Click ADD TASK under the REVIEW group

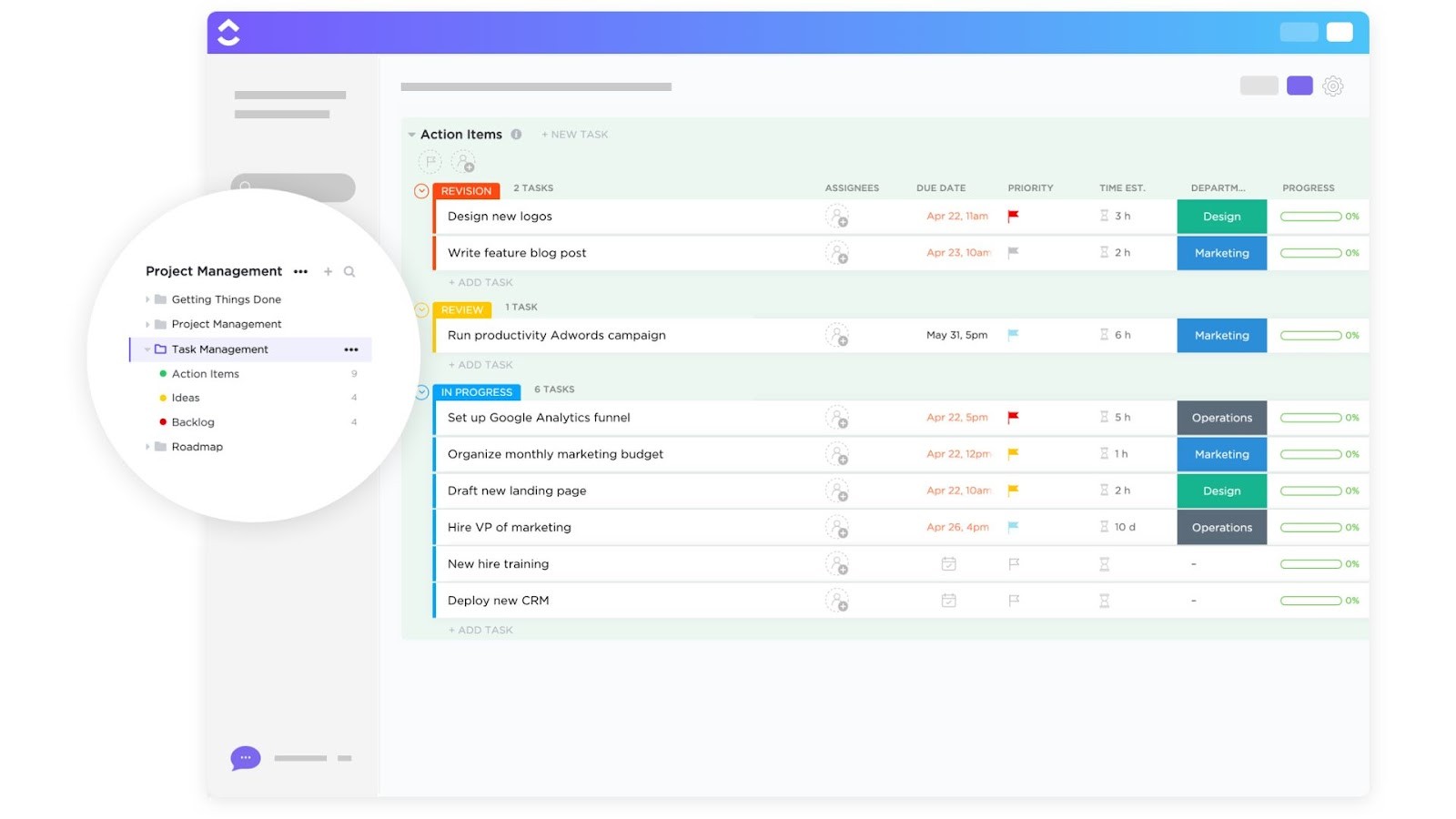click(480, 364)
